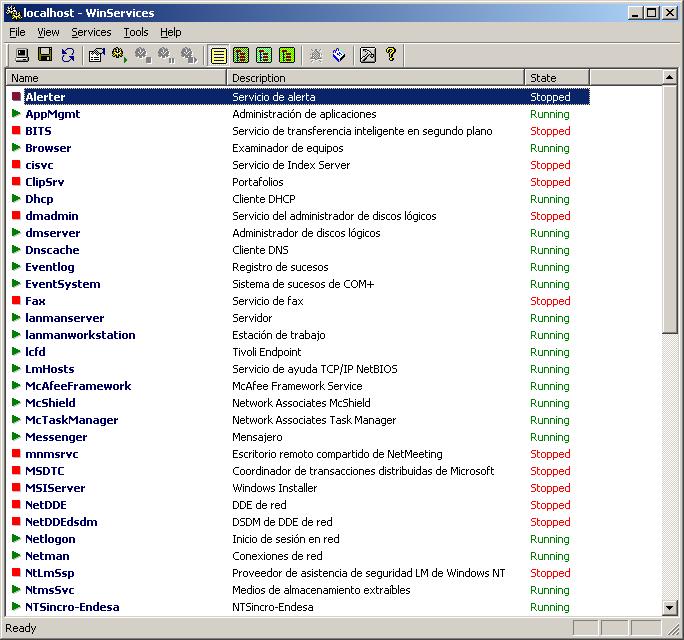
Task: Sort list by State column header
Action: [x=556, y=77]
